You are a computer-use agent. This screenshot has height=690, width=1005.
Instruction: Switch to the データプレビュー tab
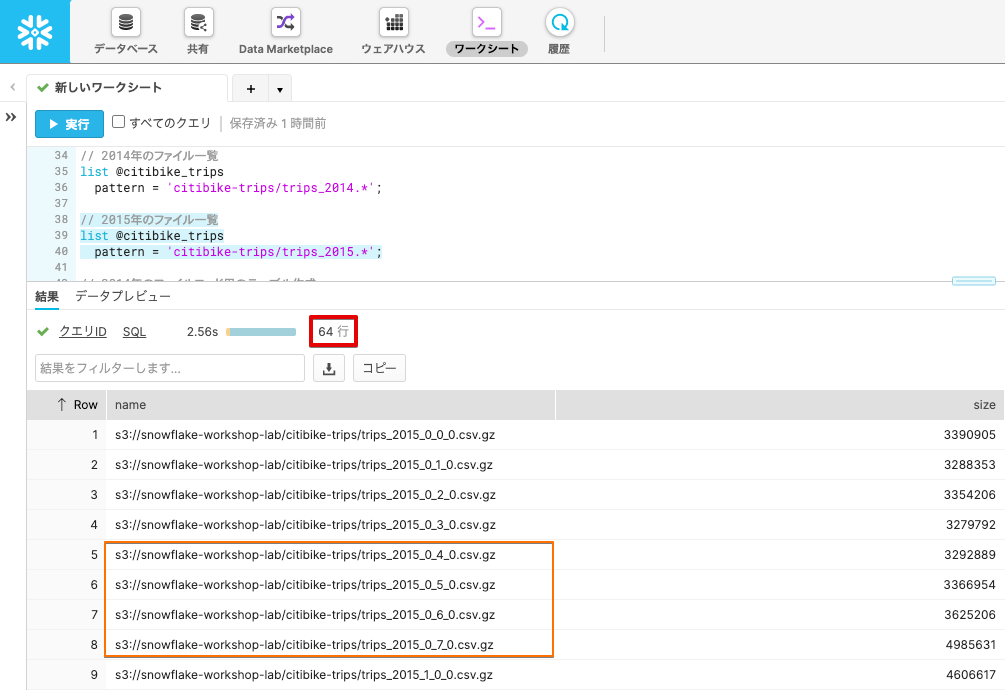click(x=123, y=296)
